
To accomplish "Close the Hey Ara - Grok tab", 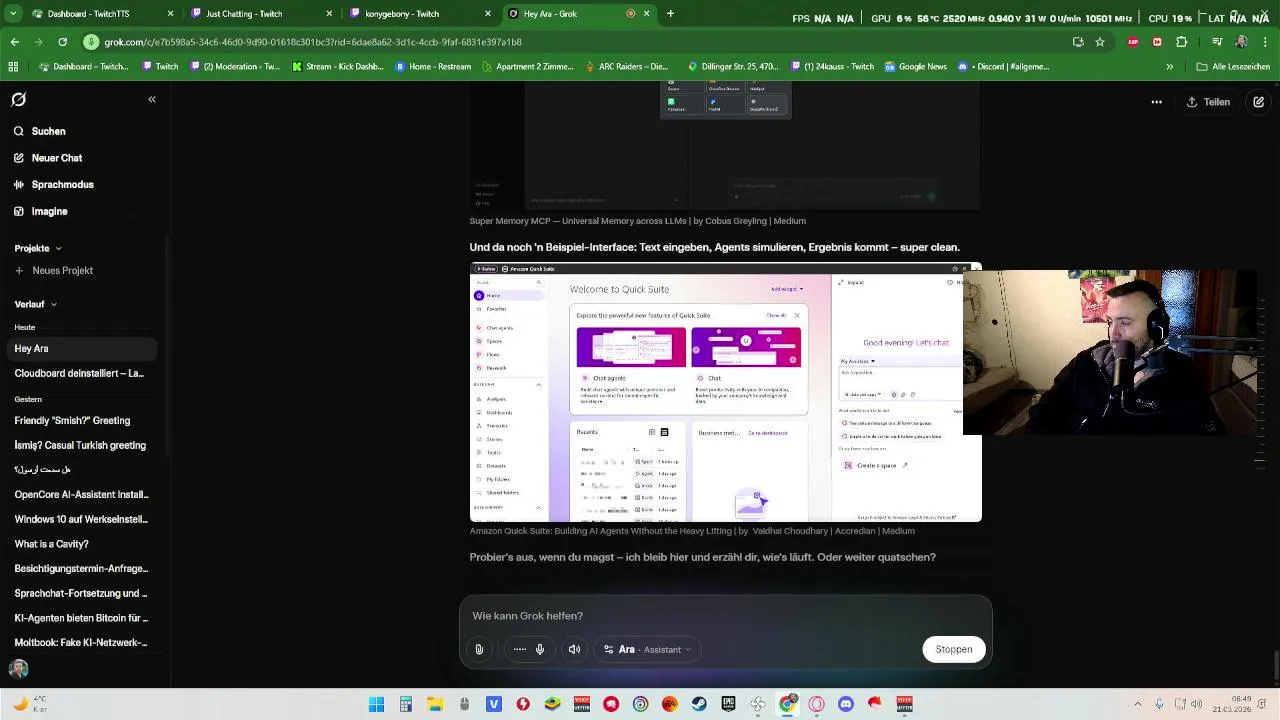I will point(646,14).
